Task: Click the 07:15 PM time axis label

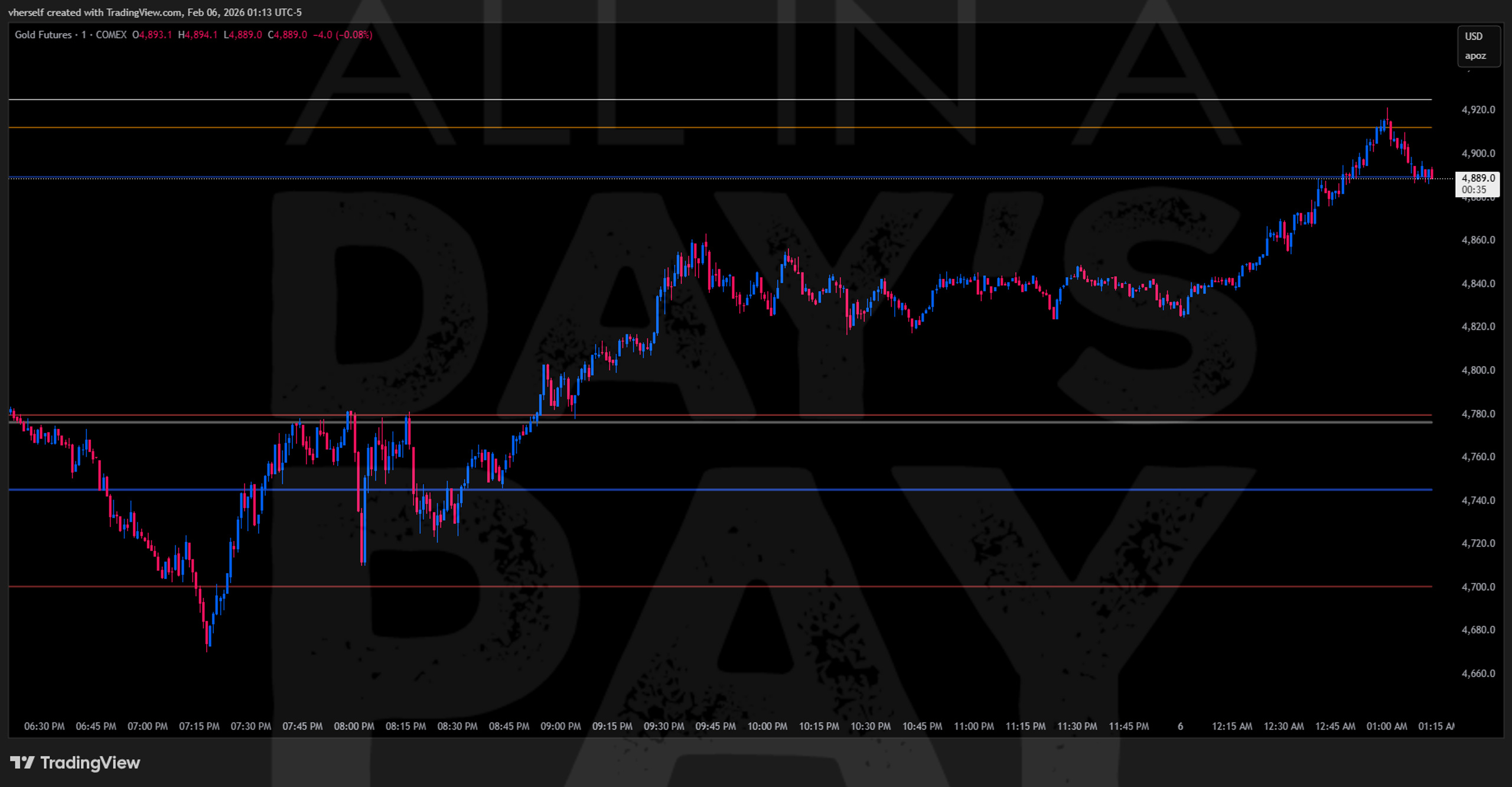Action: tap(199, 726)
